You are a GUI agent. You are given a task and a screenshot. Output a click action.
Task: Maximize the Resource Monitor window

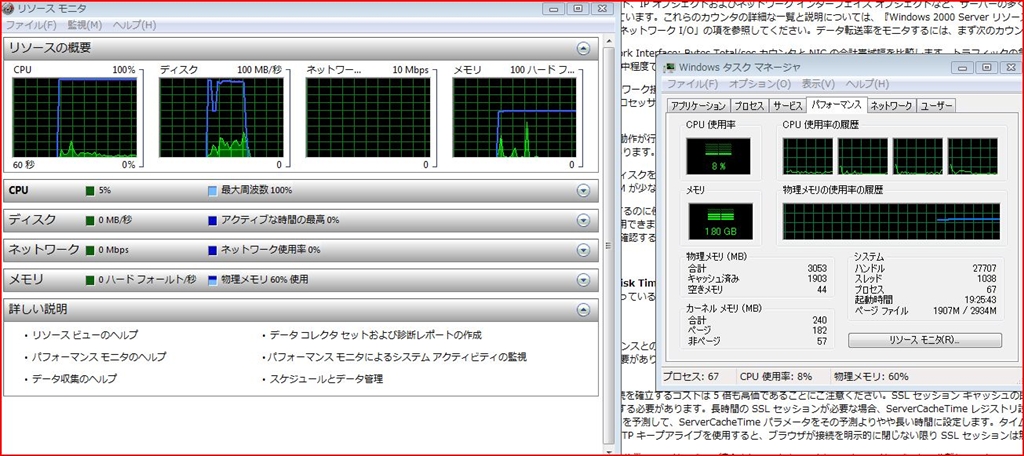tap(577, 8)
